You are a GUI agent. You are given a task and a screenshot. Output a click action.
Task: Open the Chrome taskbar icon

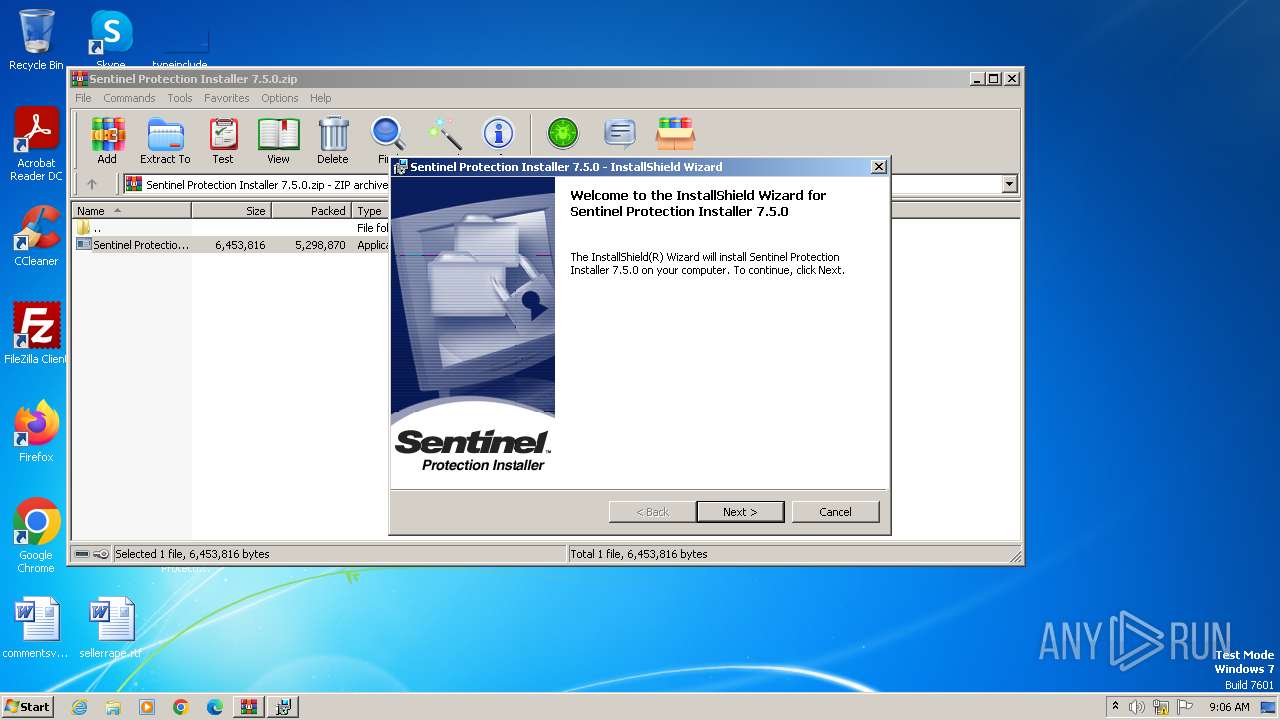181,707
